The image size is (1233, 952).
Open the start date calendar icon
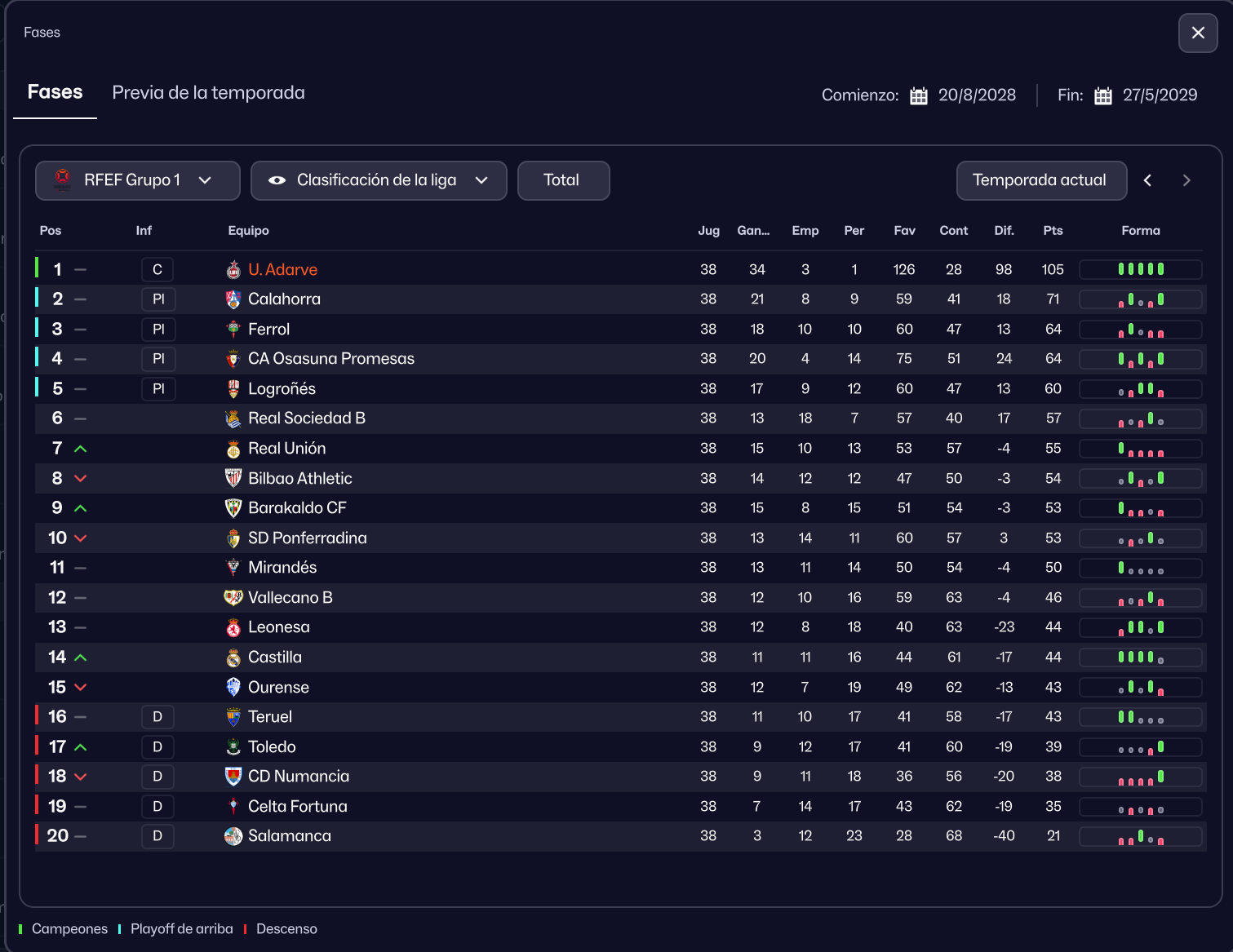(919, 95)
